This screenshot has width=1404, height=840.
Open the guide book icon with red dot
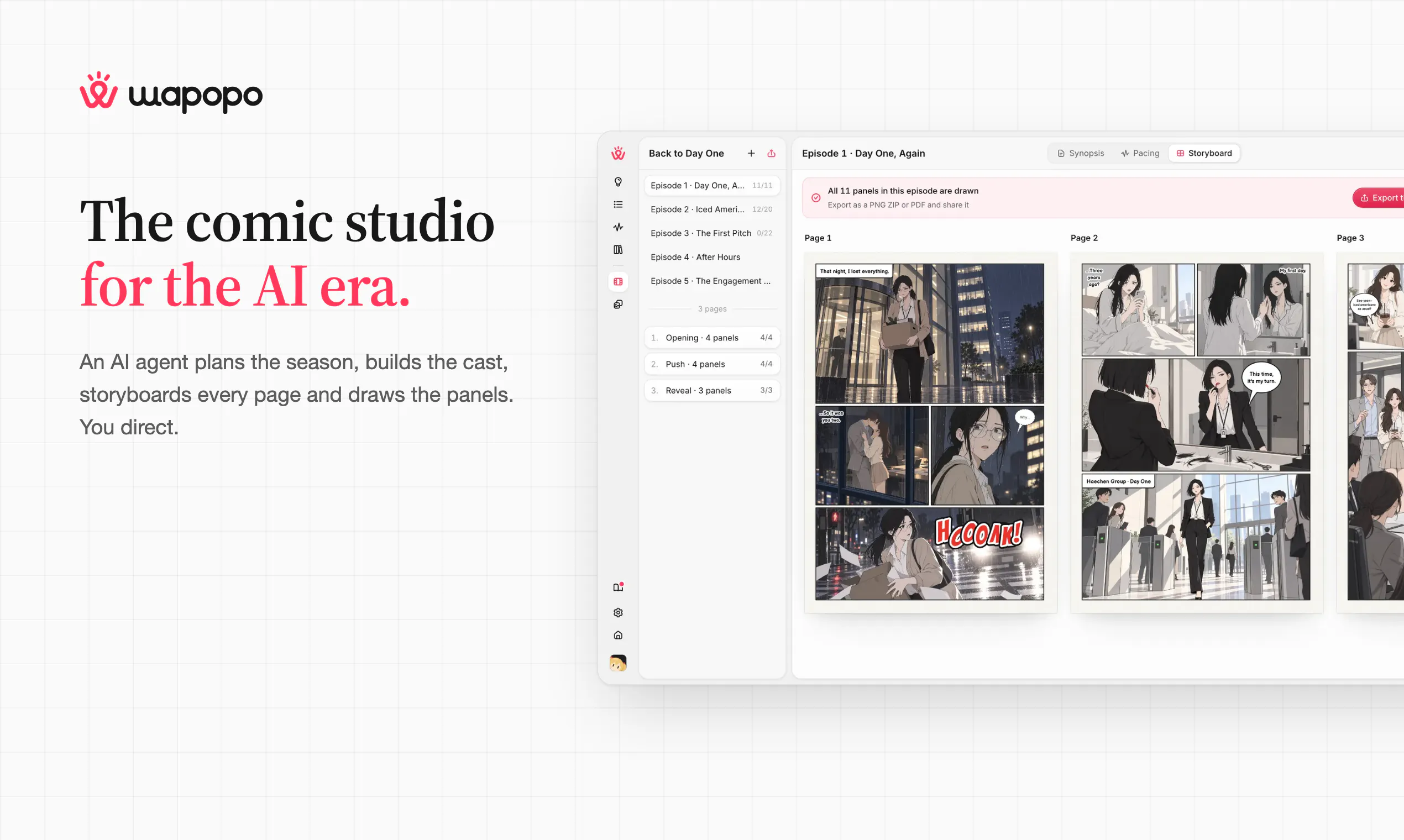617,587
